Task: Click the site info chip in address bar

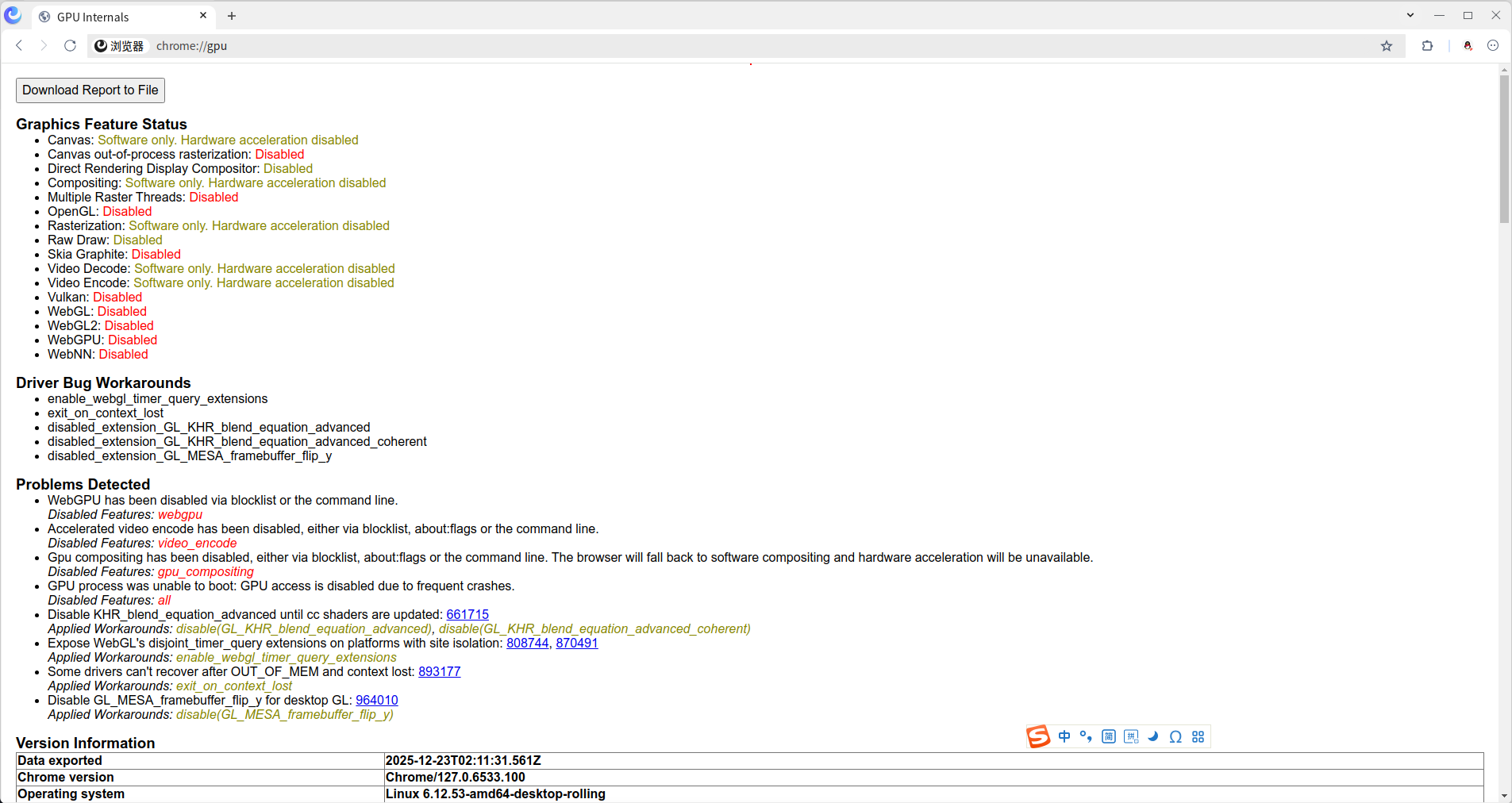Action: (120, 46)
